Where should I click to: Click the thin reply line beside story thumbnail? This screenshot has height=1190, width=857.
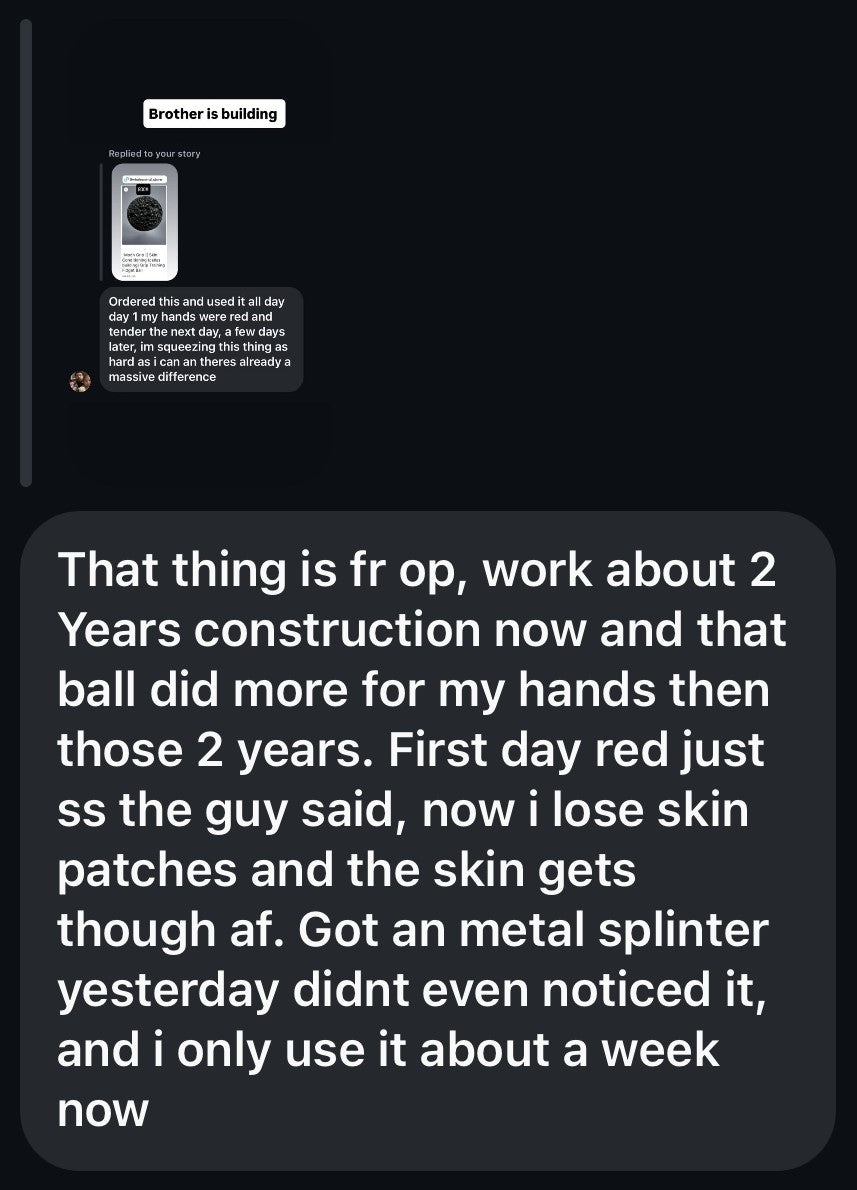click(x=112, y=222)
